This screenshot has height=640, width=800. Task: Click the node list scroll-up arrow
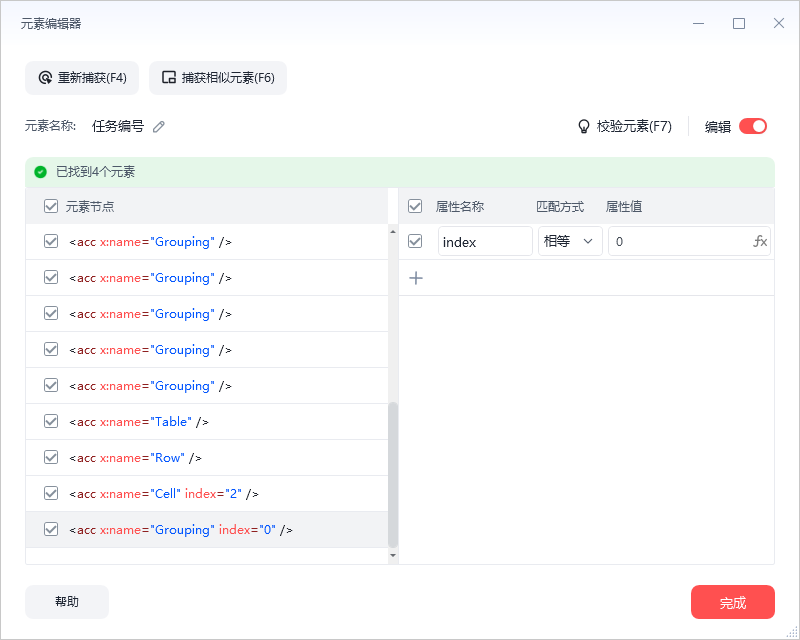[x=393, y=232]
